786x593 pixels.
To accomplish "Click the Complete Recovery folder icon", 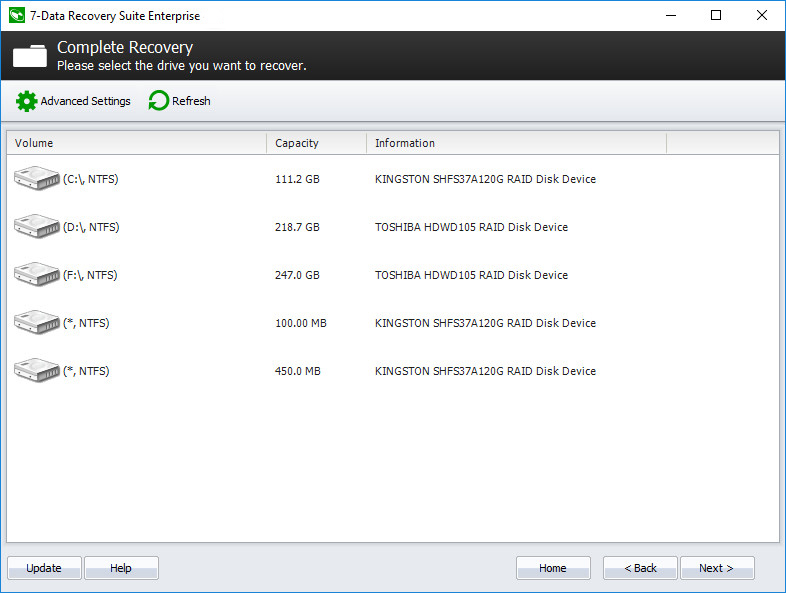I will click(x=30, y=56).
